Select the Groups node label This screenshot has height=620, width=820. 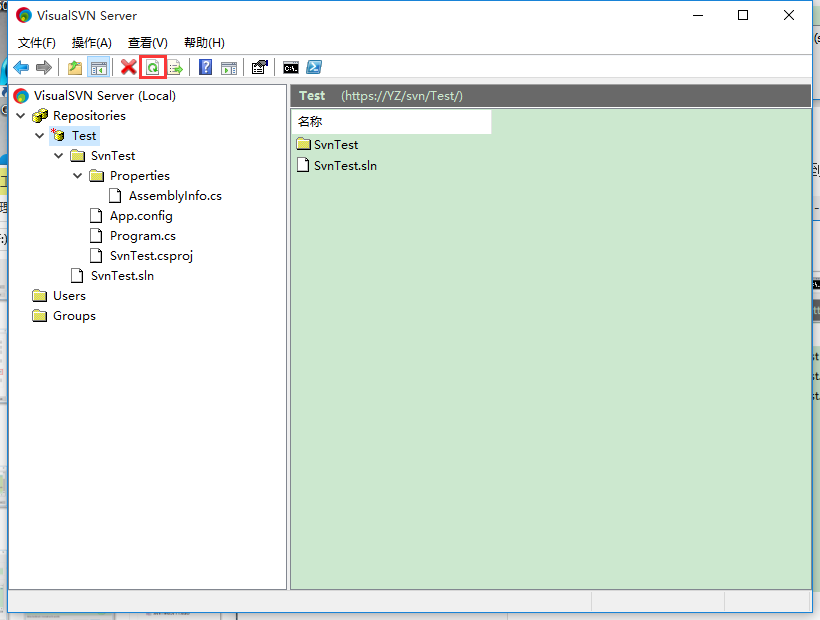(x=74, y=316)
